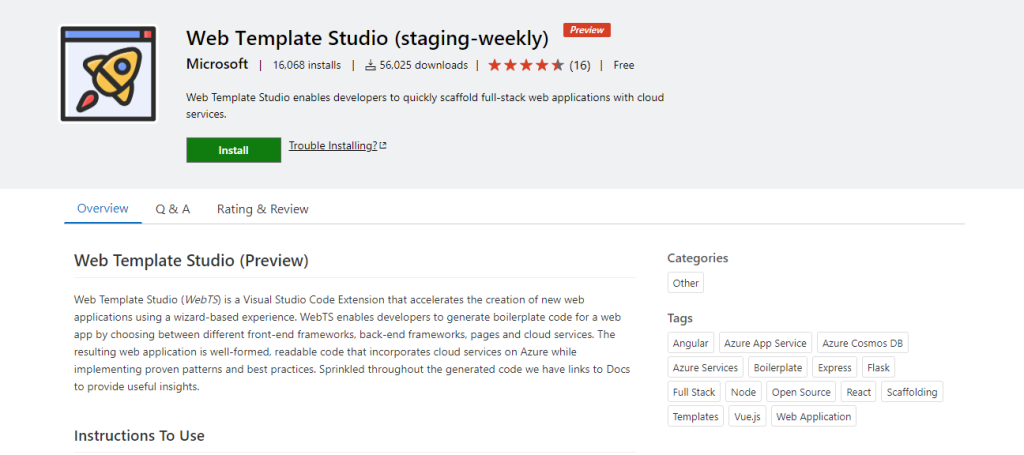Click the Instructions To Use heading
The image size is (1024, 455).
click(139, 435)
